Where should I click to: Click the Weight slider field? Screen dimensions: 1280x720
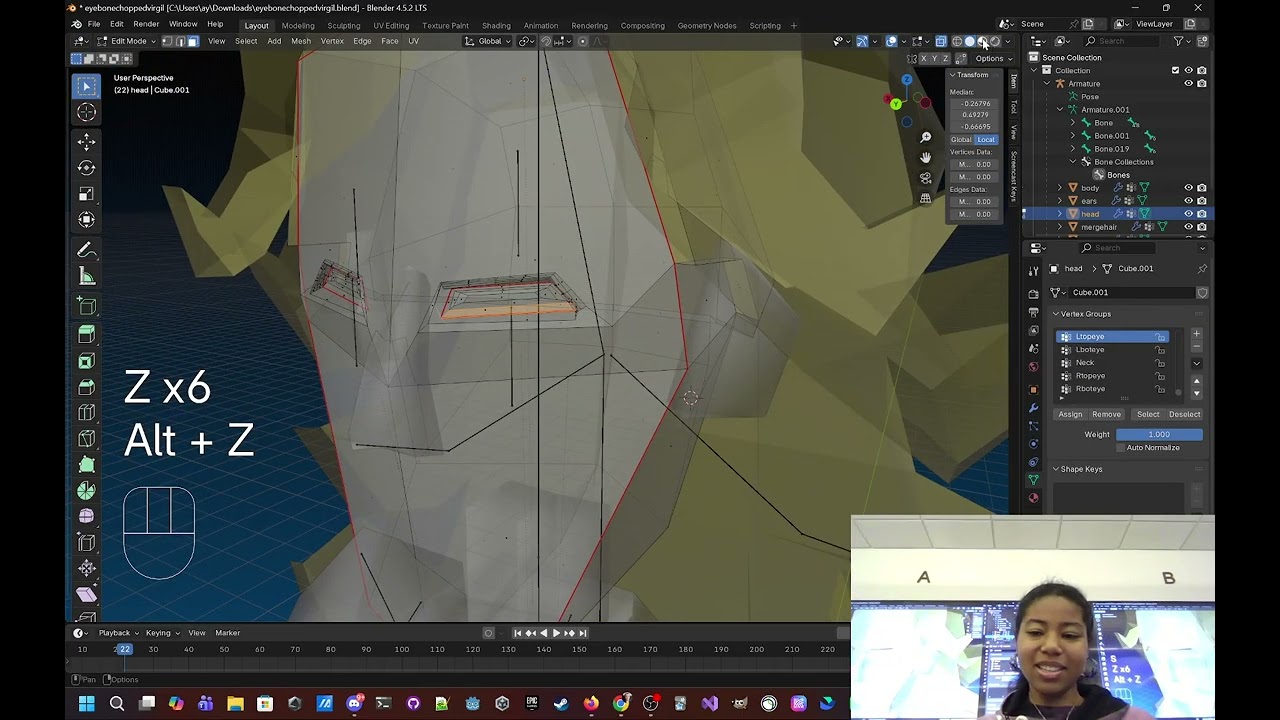click(1159, 435)
